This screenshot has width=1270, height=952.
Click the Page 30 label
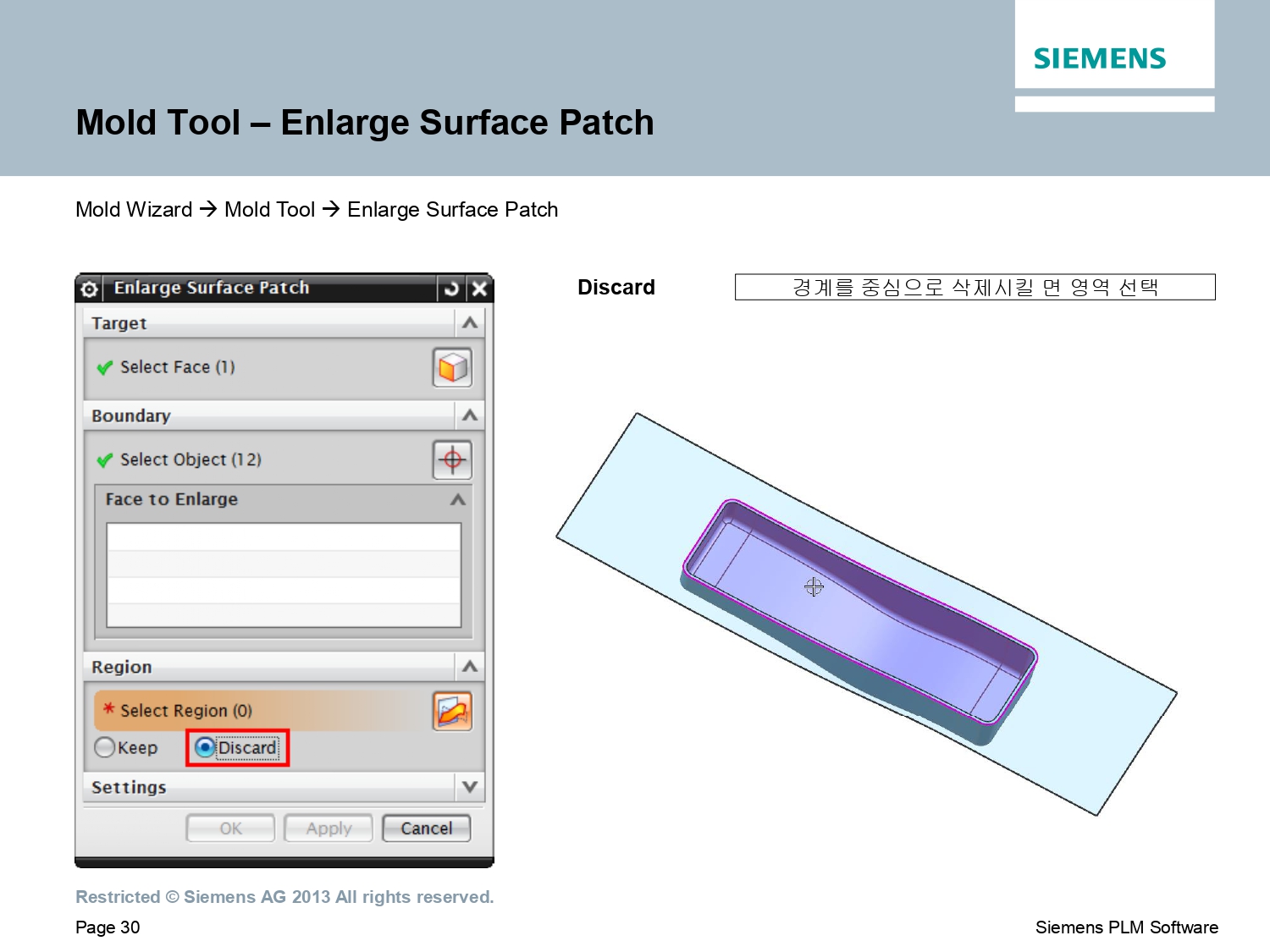tap(108, 927)
